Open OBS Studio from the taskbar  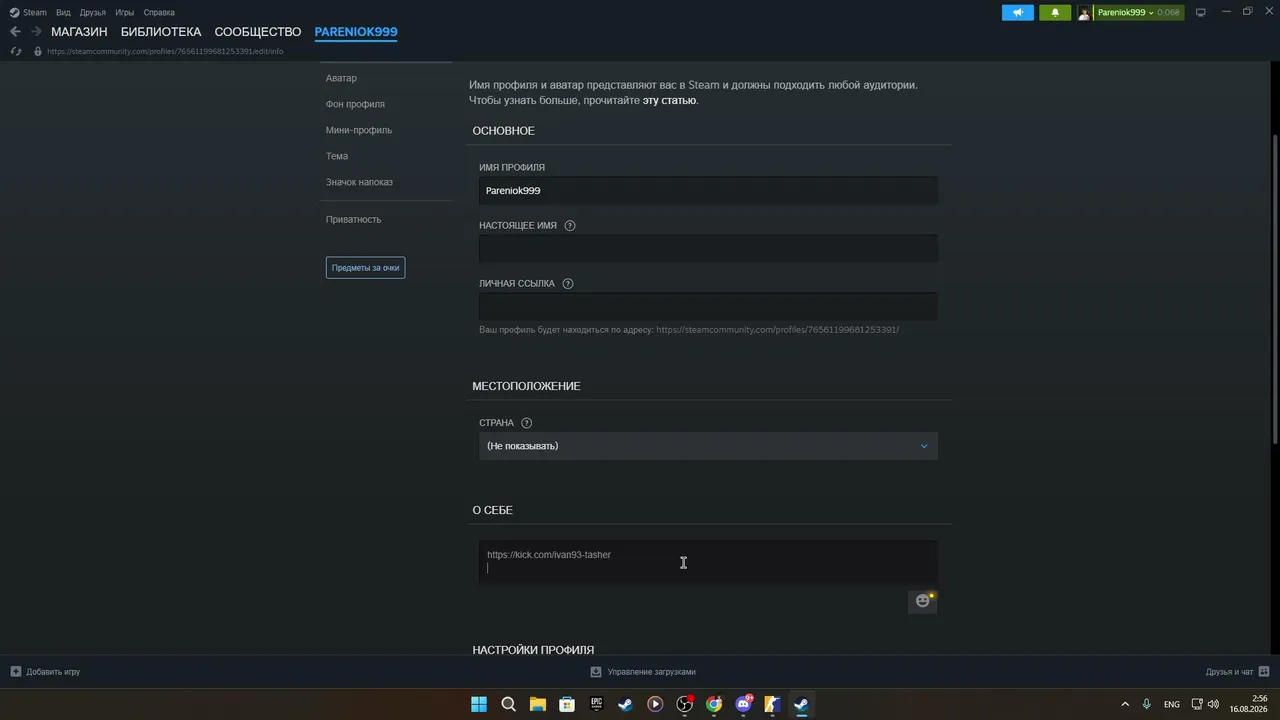tap(684, 704)
